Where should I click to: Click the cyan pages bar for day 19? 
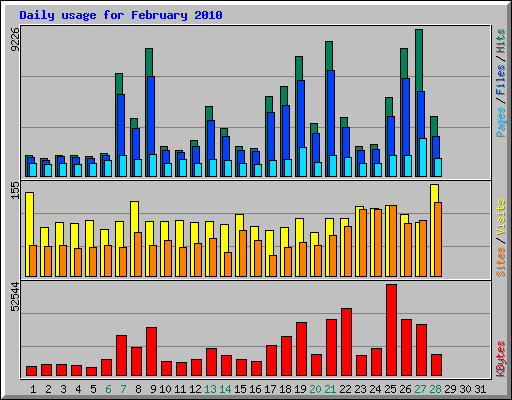pyautogui.click(x=303, y=162)
